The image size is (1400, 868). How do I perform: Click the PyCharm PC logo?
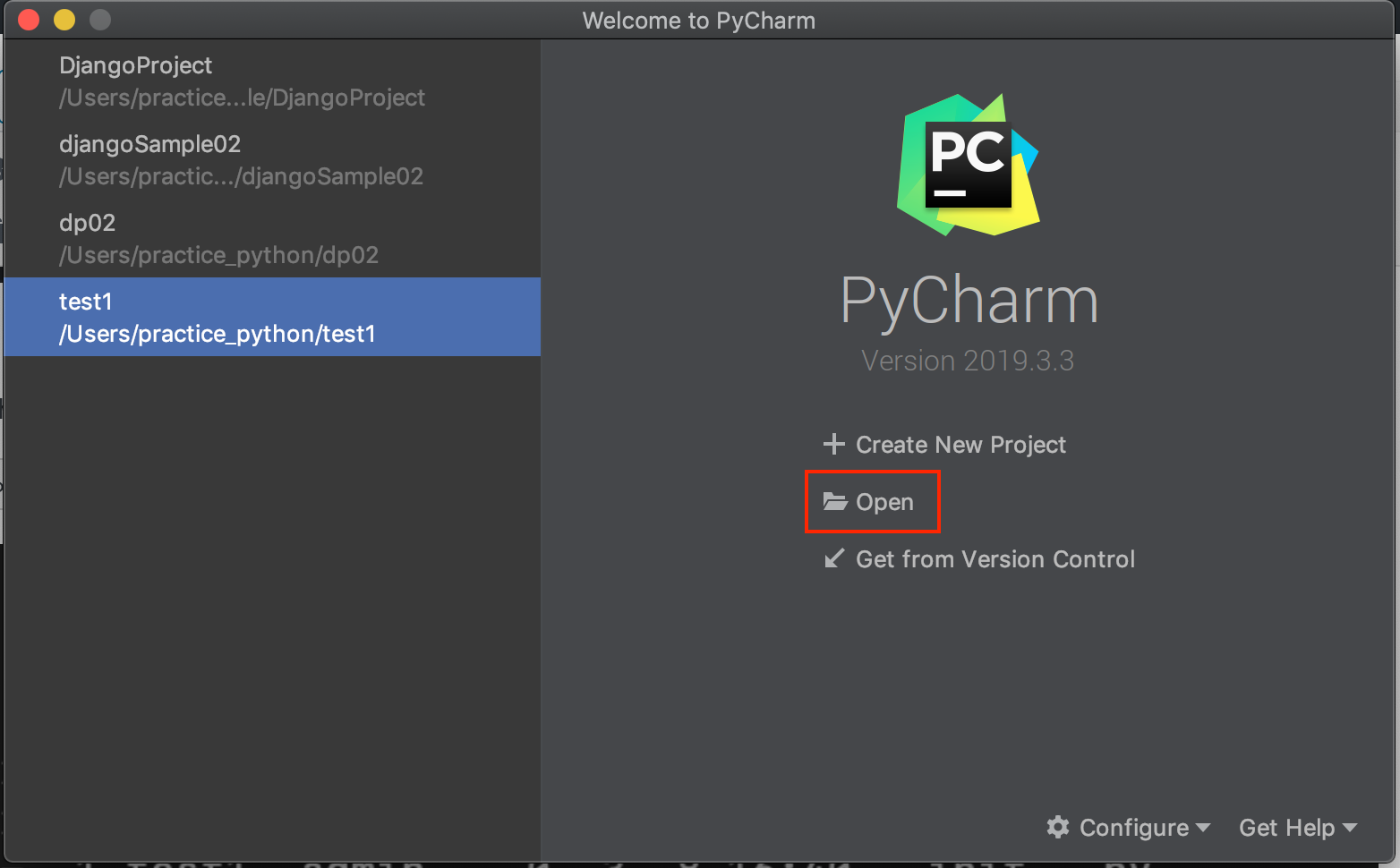point(968,165)
